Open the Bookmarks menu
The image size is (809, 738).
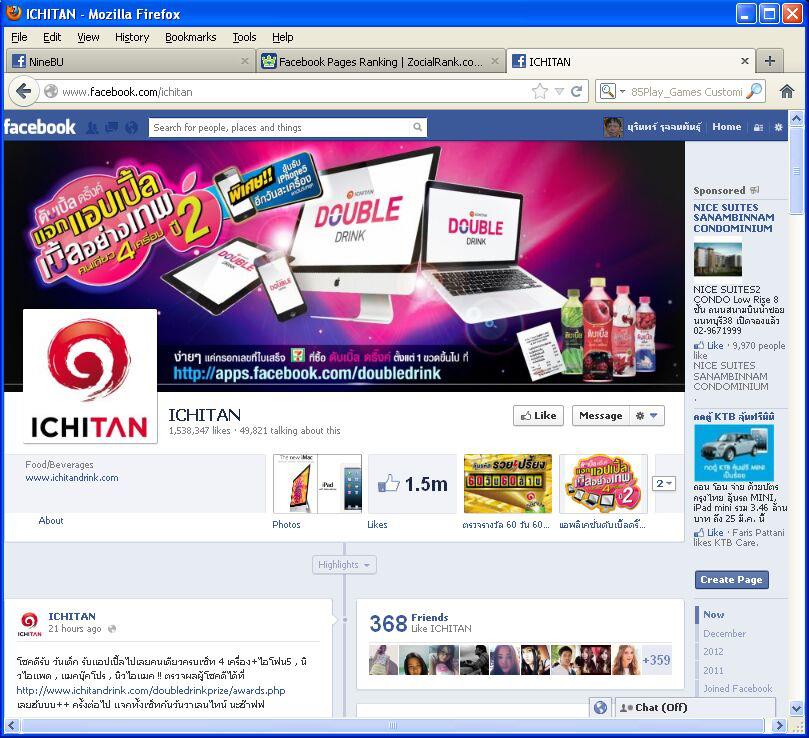pos(190,37)
